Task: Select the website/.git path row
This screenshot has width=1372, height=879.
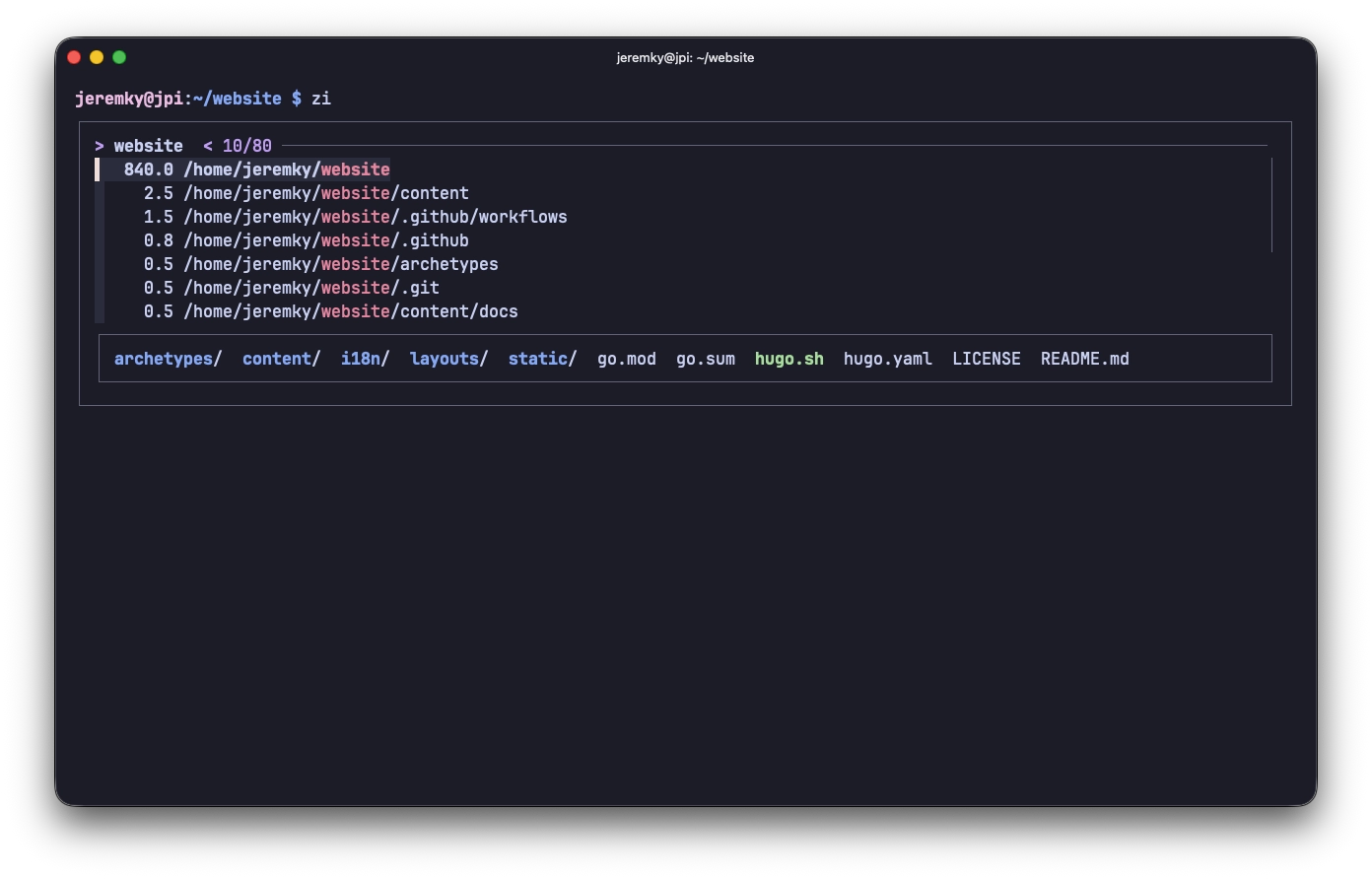Action: coord(291,288)
